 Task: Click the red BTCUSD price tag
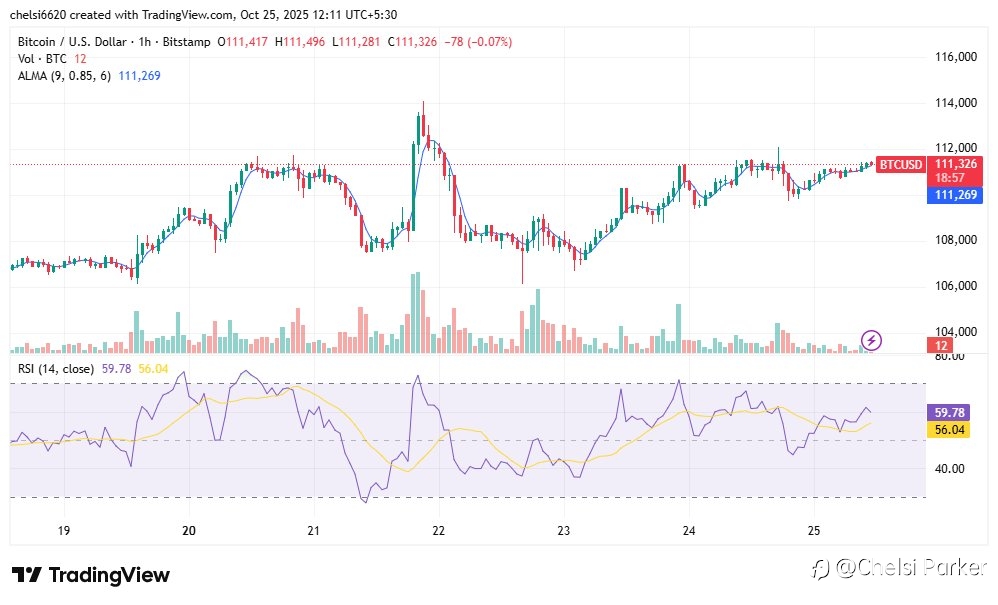[x=900, y=165]
